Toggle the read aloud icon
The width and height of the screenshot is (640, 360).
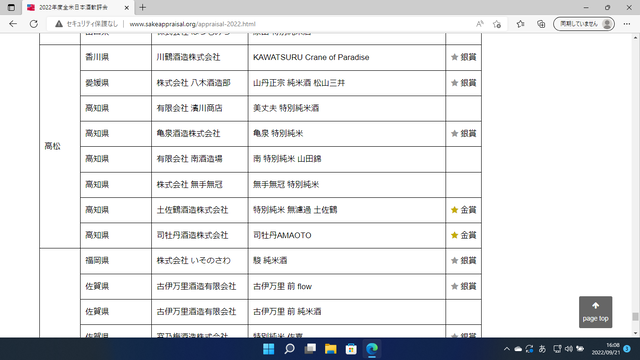[x=480, y=24]
